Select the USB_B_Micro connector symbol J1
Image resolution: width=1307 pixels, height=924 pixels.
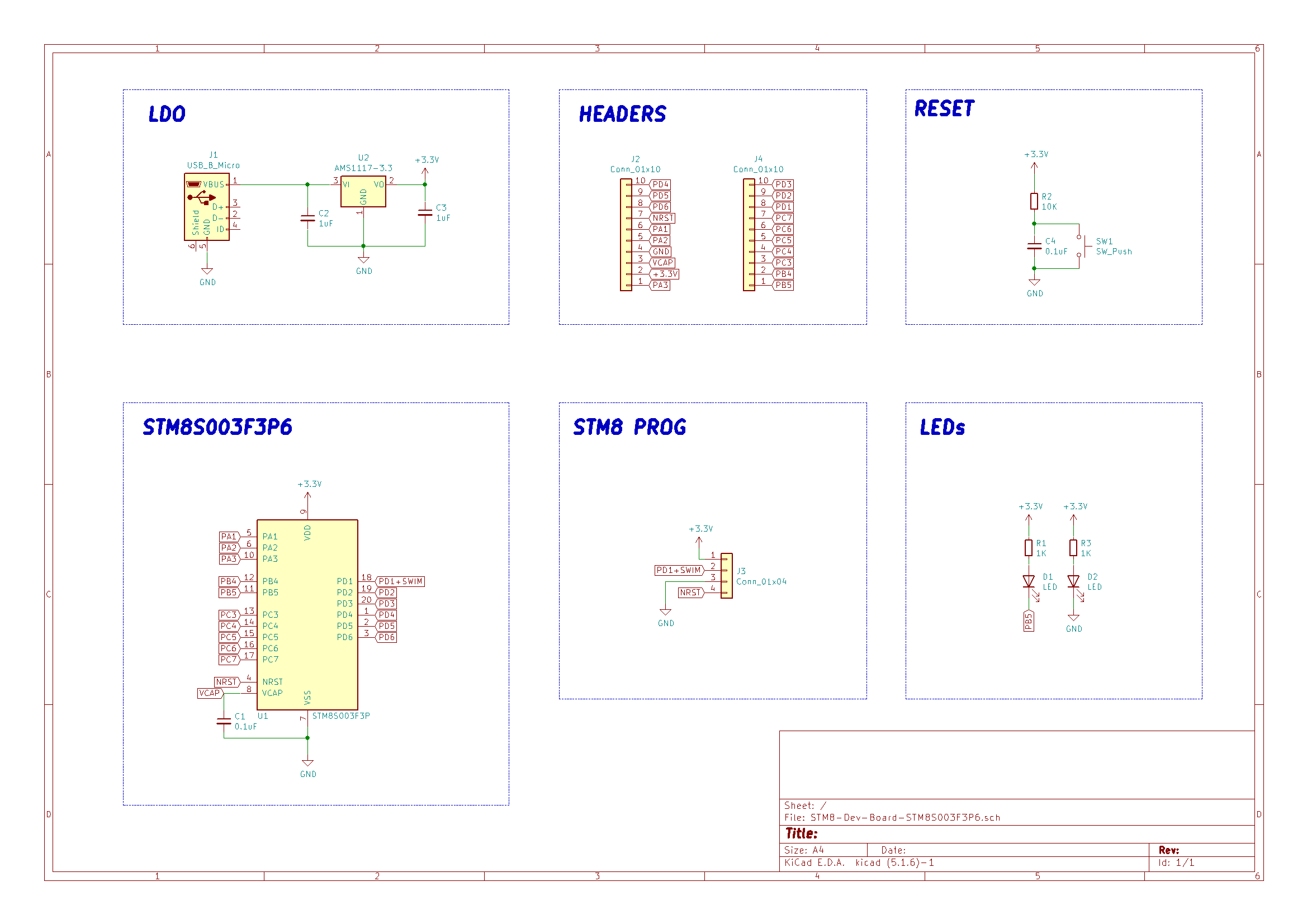pos(207,207)
